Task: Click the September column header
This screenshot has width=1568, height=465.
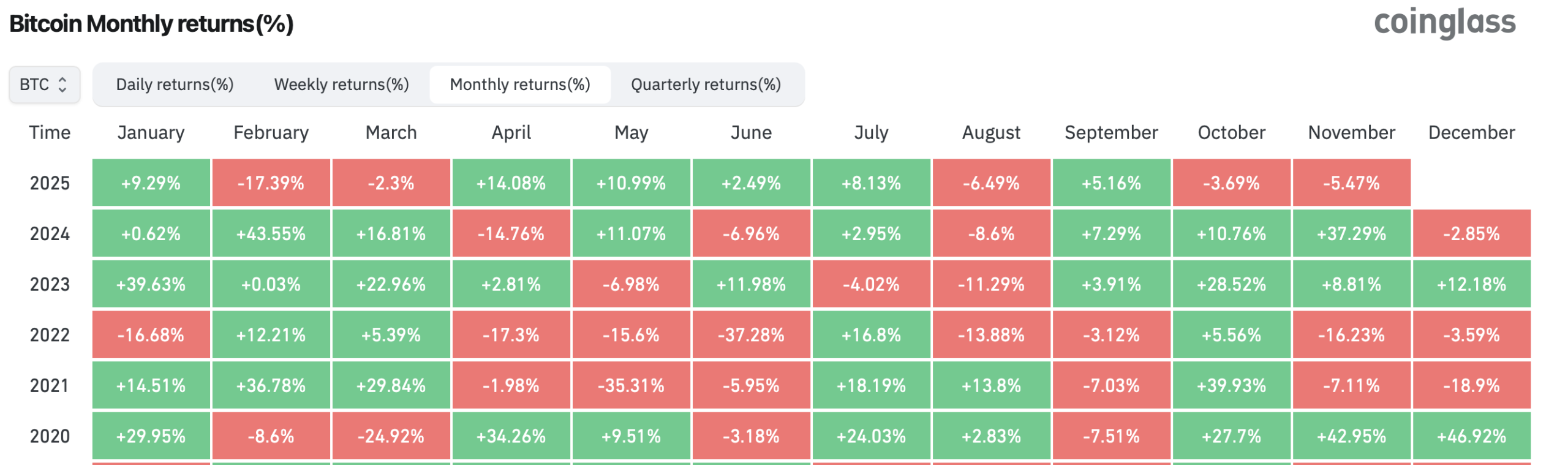Action: pyautogui.click(x=1111, y=133)
